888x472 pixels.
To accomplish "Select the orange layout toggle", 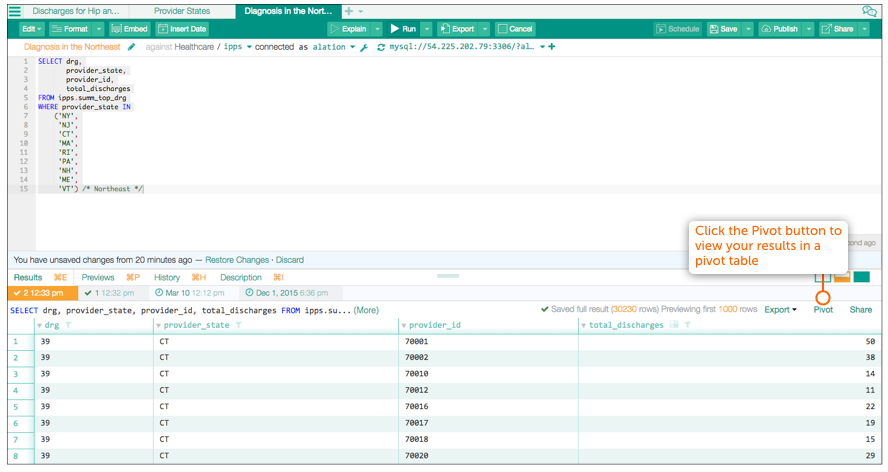I will (x=842, y=277).
